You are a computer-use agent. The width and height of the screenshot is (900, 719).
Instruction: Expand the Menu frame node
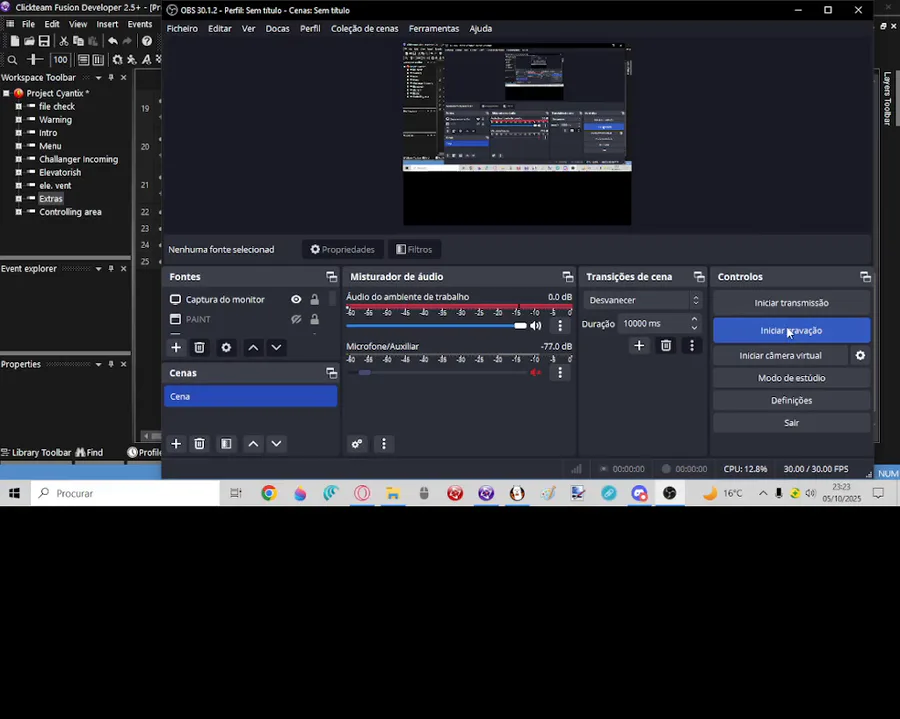pos(18,146)
